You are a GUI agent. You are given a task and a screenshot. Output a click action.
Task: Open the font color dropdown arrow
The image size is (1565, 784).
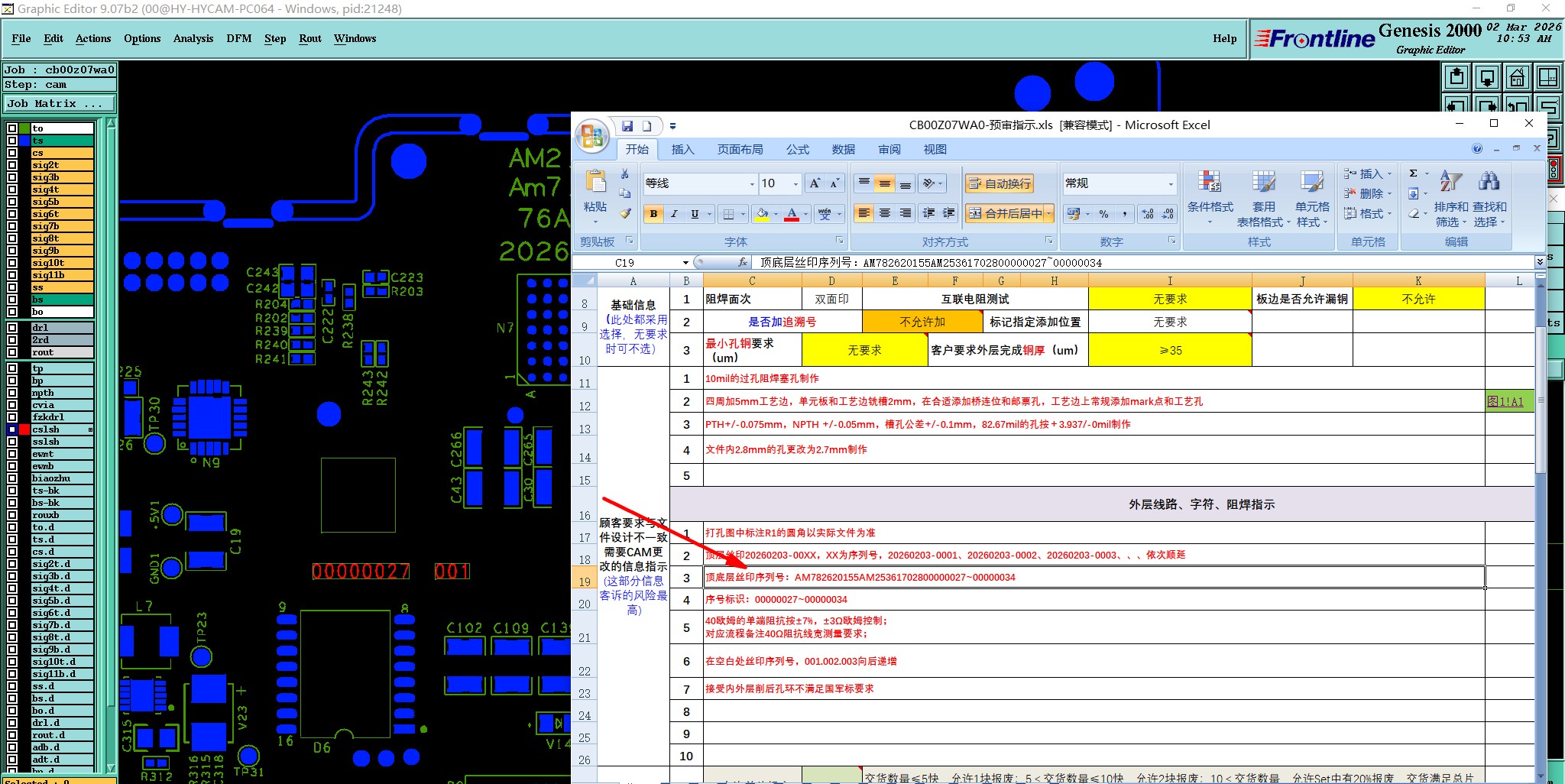coord(805,214)
